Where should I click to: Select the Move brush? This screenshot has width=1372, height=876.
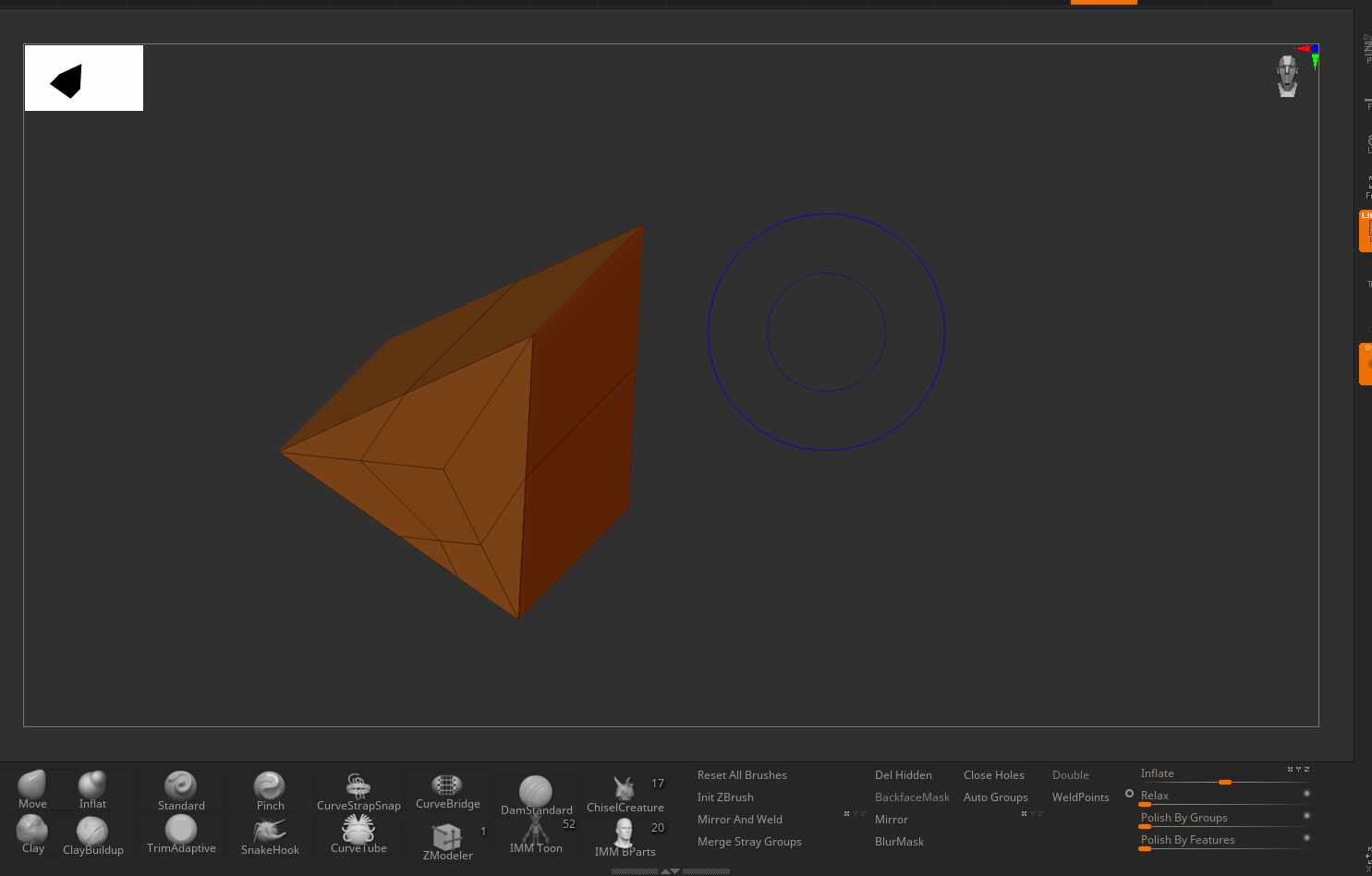pos(32,788)
